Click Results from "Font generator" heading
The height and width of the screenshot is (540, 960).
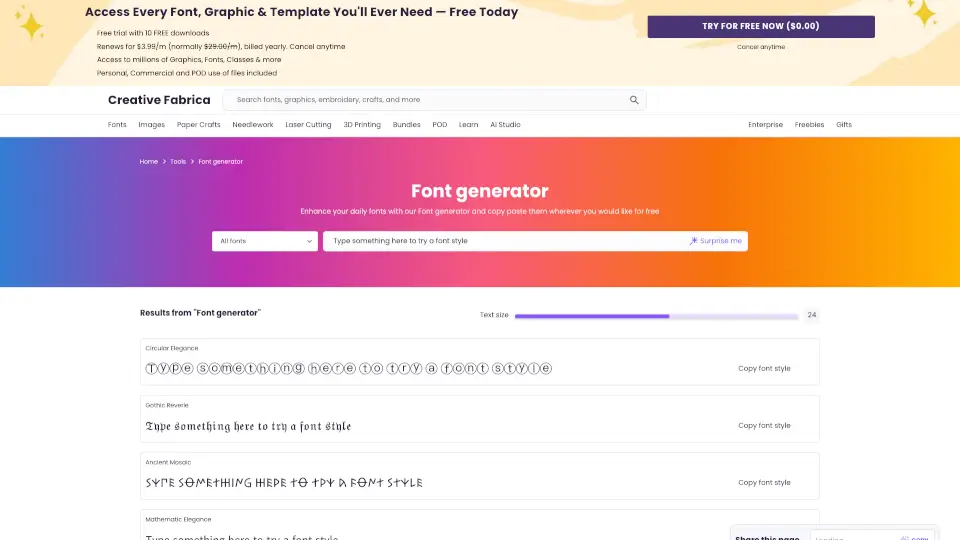200,313
